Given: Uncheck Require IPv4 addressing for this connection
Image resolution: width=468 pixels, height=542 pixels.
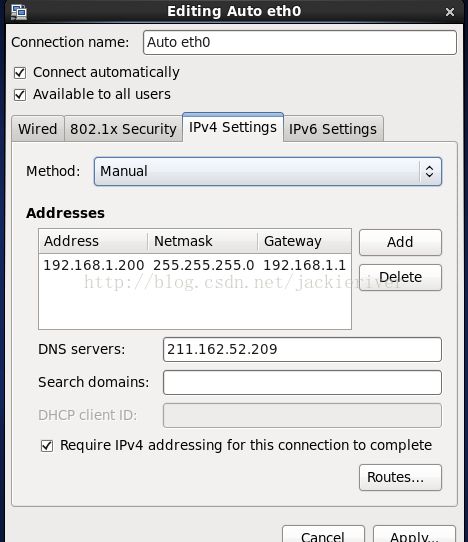Looking at the screenshot, I should click(47, 446).
